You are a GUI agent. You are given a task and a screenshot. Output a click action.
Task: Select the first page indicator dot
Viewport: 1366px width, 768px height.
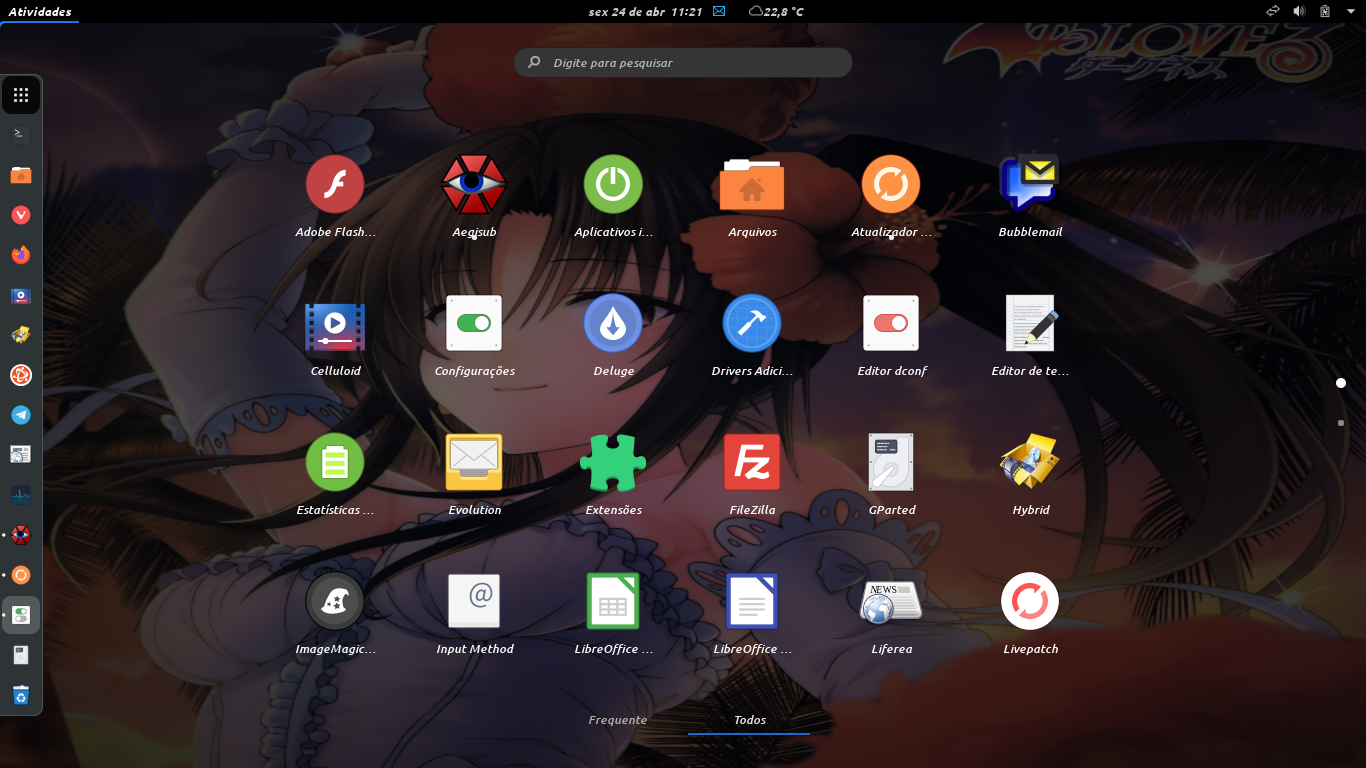(1341, 383)
